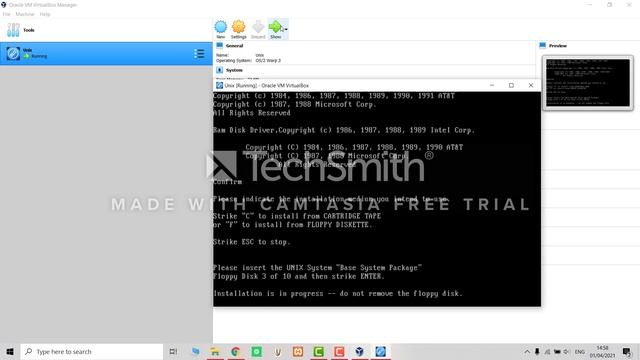Open Google Chrome from the taskbar

point(235,351)
